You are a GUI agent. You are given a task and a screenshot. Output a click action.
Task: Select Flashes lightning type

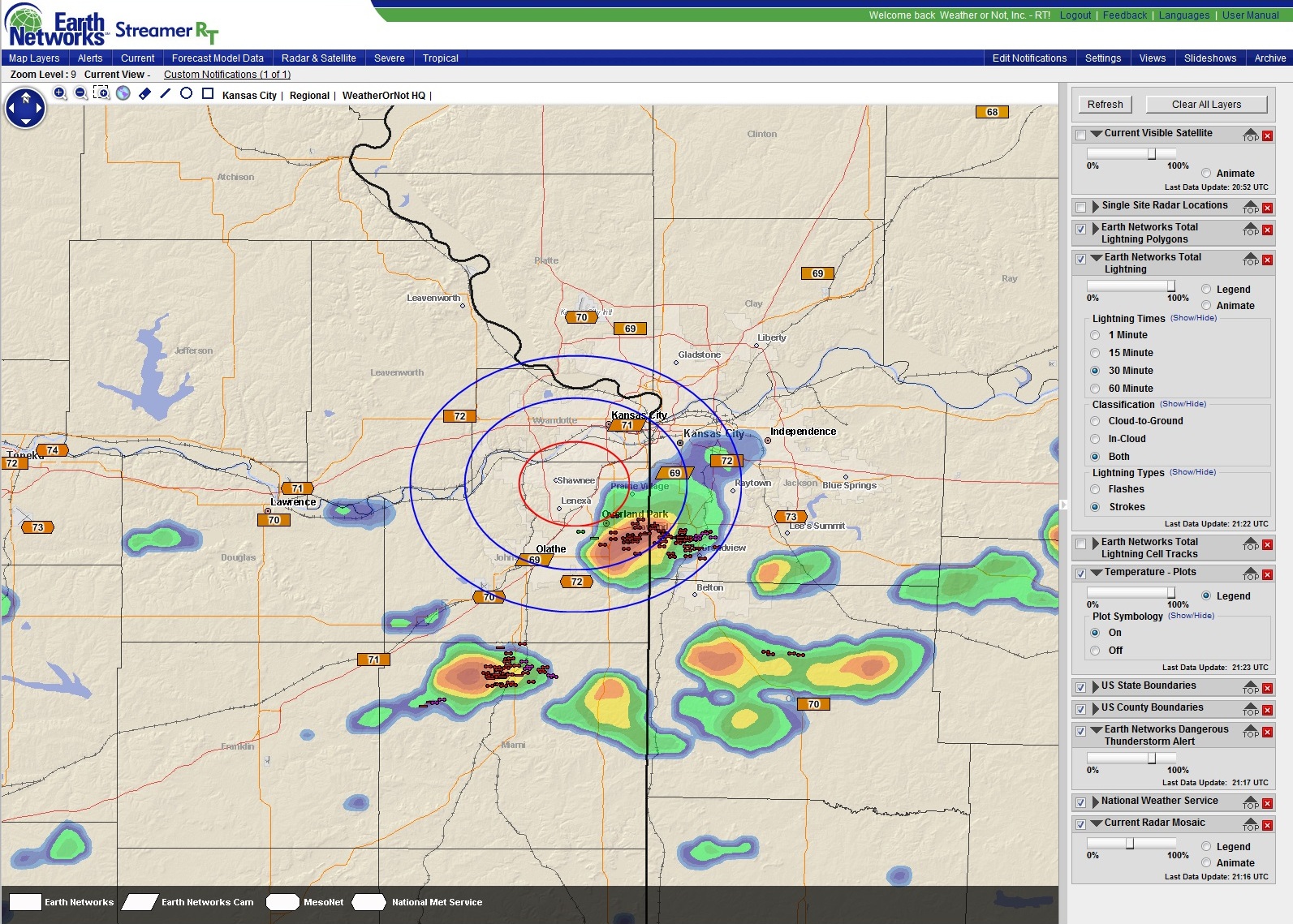point(1095,489)
